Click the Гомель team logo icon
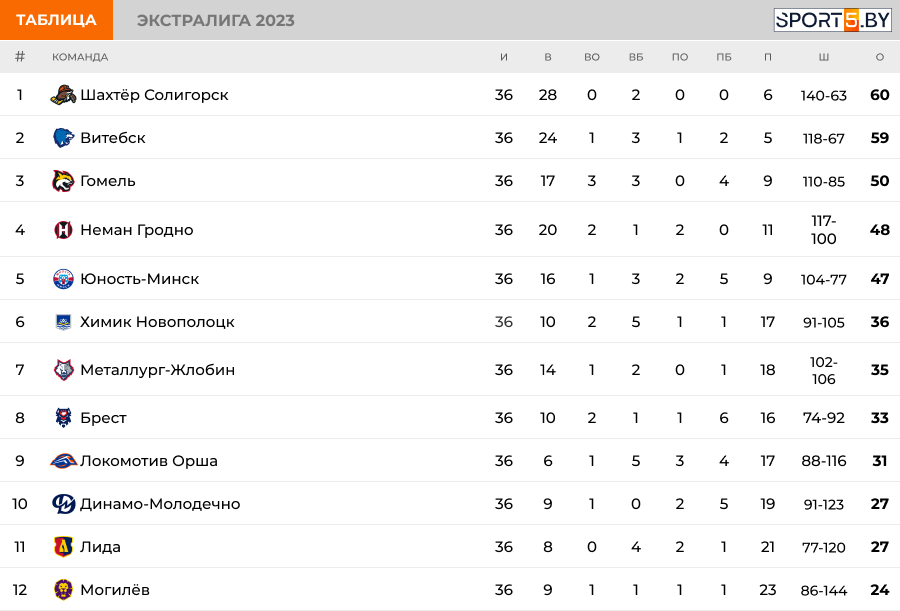This screenshot has width=900, height=611. (63, 181)
